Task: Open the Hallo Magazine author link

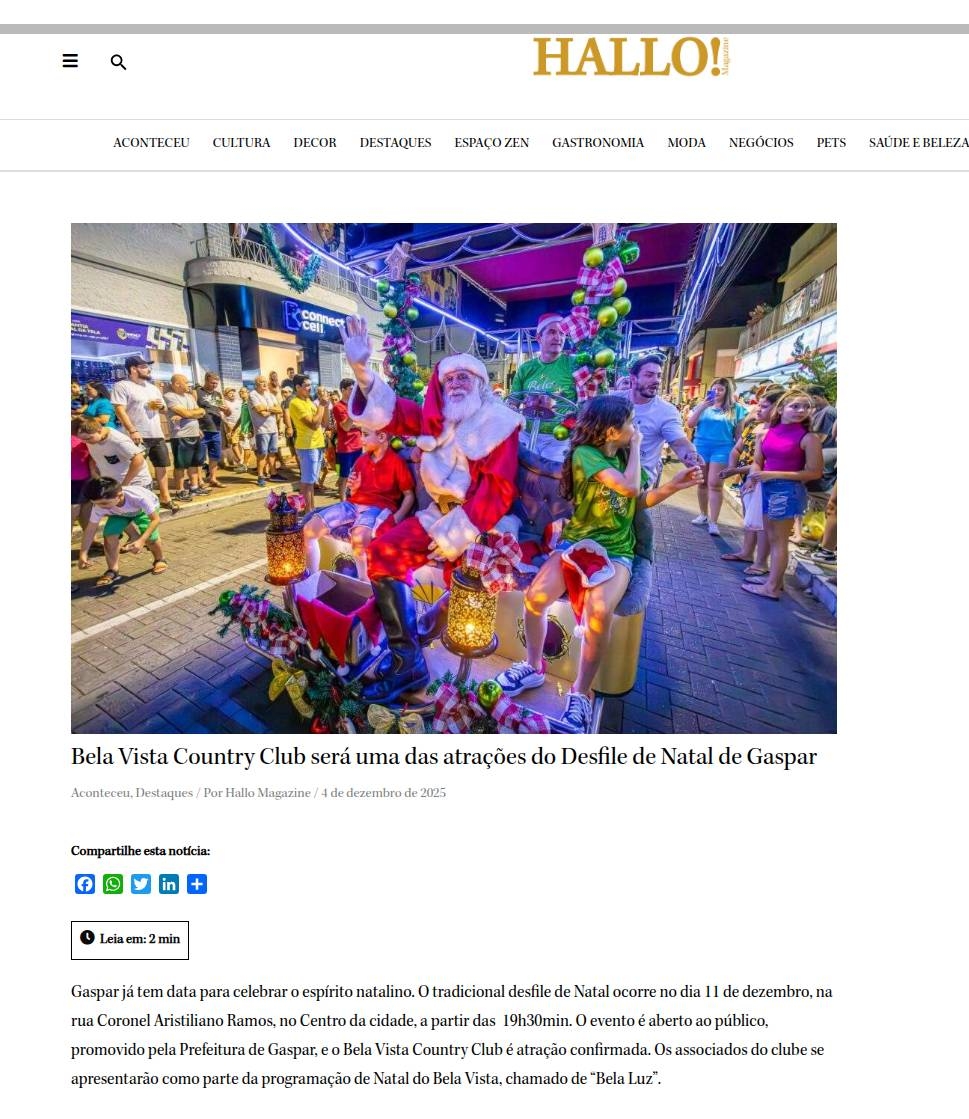Action: [268, 793]
